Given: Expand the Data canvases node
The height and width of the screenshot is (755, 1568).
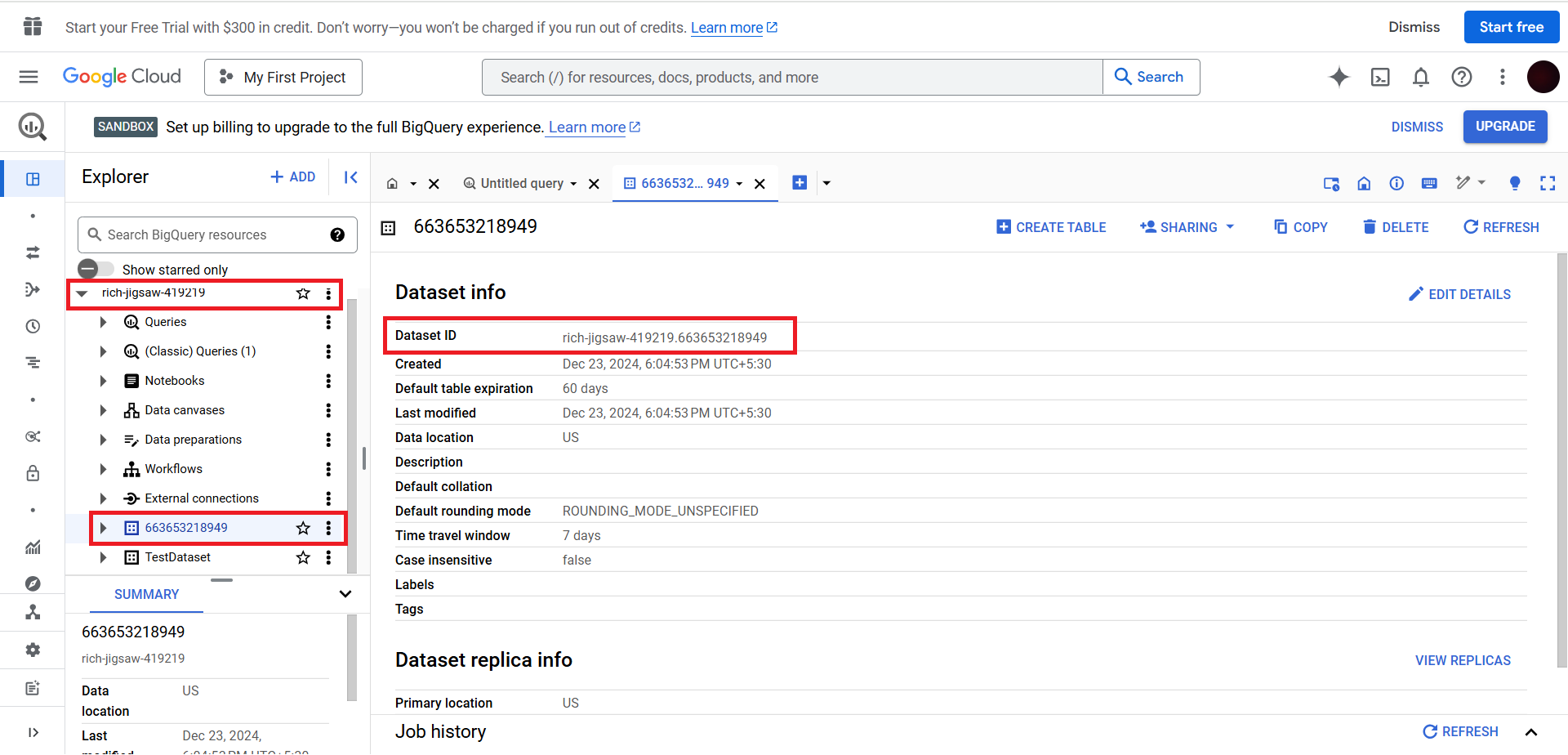Looking at the screenshot, I should pyautogui.click(x=103, y=410).
